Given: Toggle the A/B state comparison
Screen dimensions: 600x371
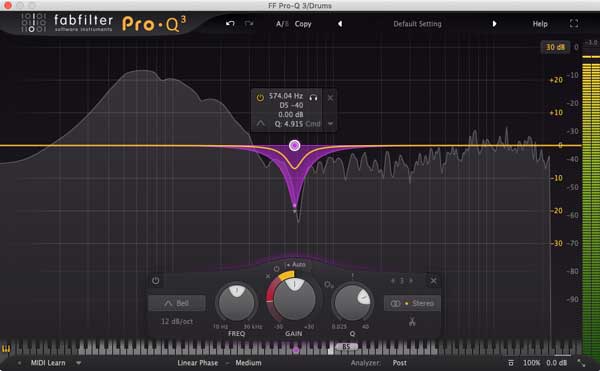Looking at the screenshot, I should pos(281,24).
